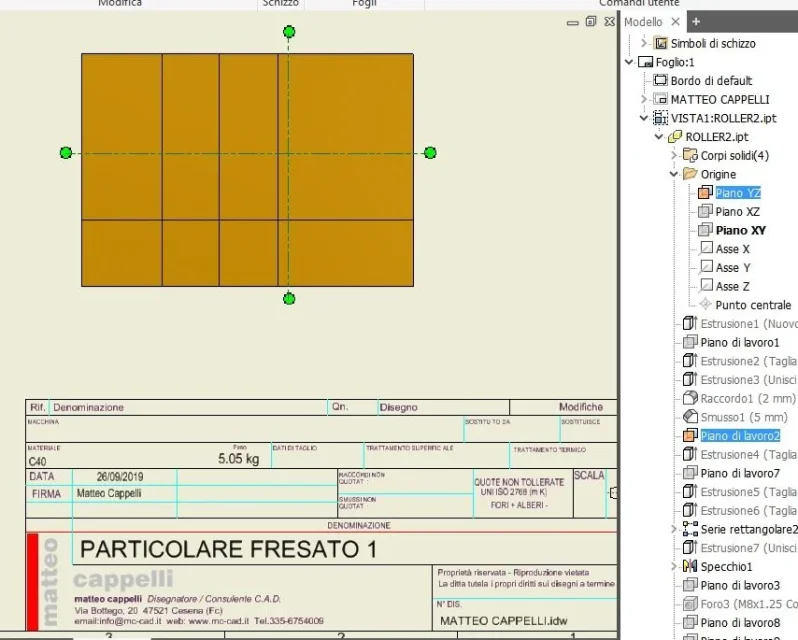Collapse the Origine folder node
Image resolution: width=798 pixels, height=640 pixels.
tap(674, 174)
